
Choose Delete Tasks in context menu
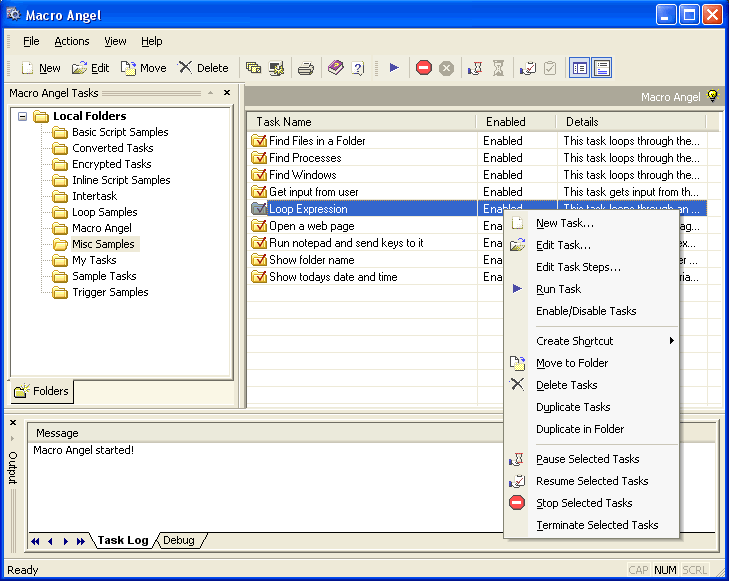(591, 385)
